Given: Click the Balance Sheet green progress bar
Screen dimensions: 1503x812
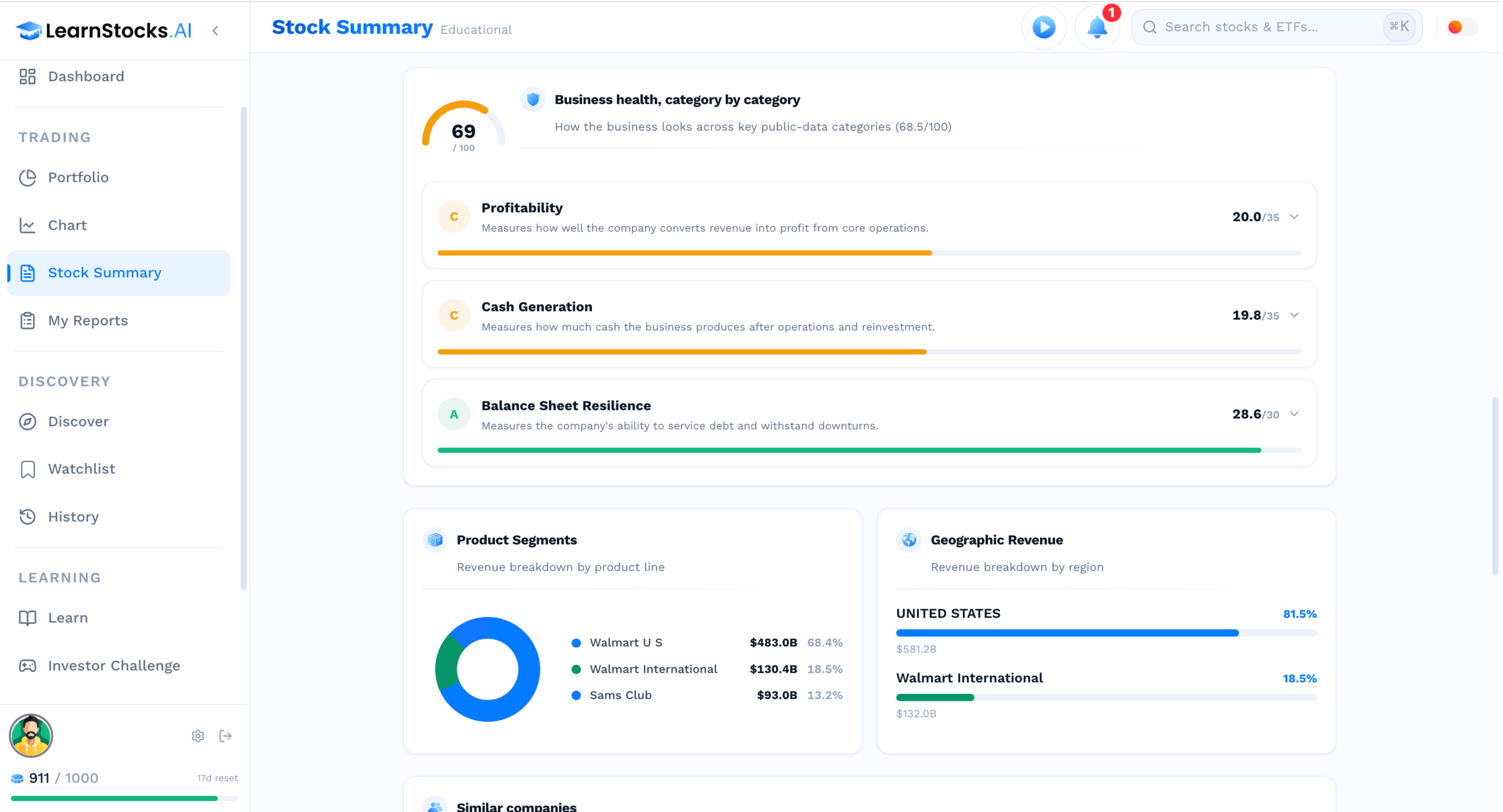Looking at the screenshot, I should (x=869, y=450).
